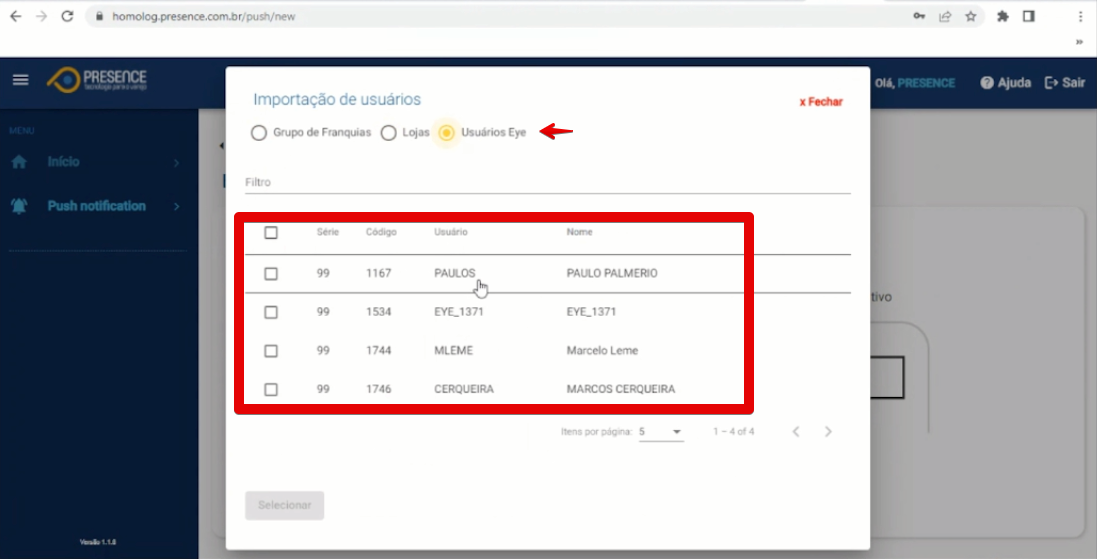Open the Início menu item
1097x559 pixels.
(x=63, y=162)
